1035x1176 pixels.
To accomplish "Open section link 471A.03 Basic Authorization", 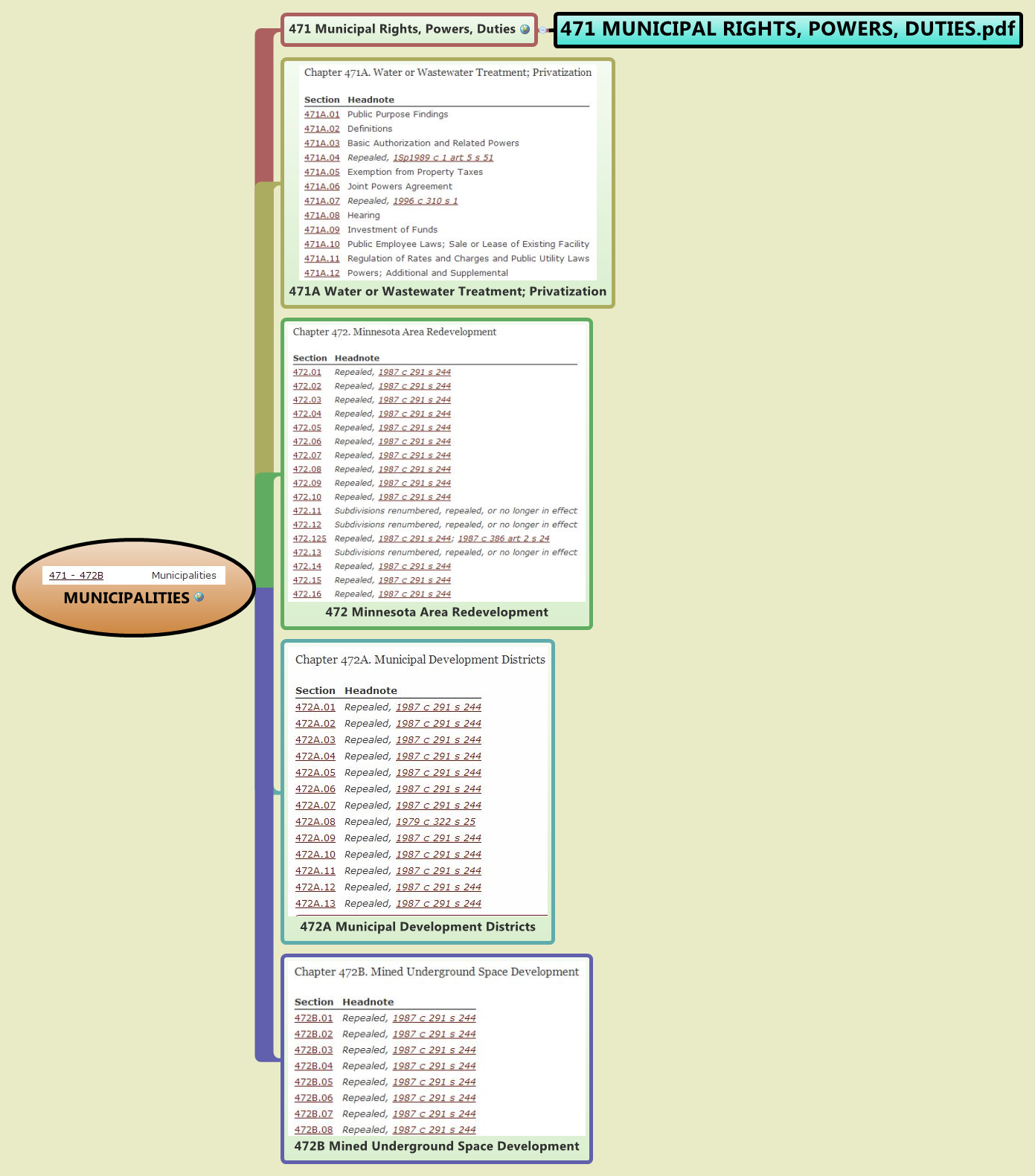I will [x=321, y=144].
